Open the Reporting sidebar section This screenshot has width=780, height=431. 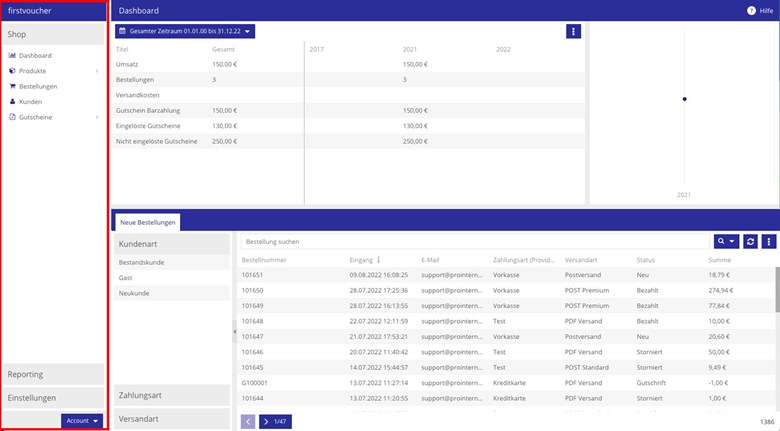(x=53, y=374)
